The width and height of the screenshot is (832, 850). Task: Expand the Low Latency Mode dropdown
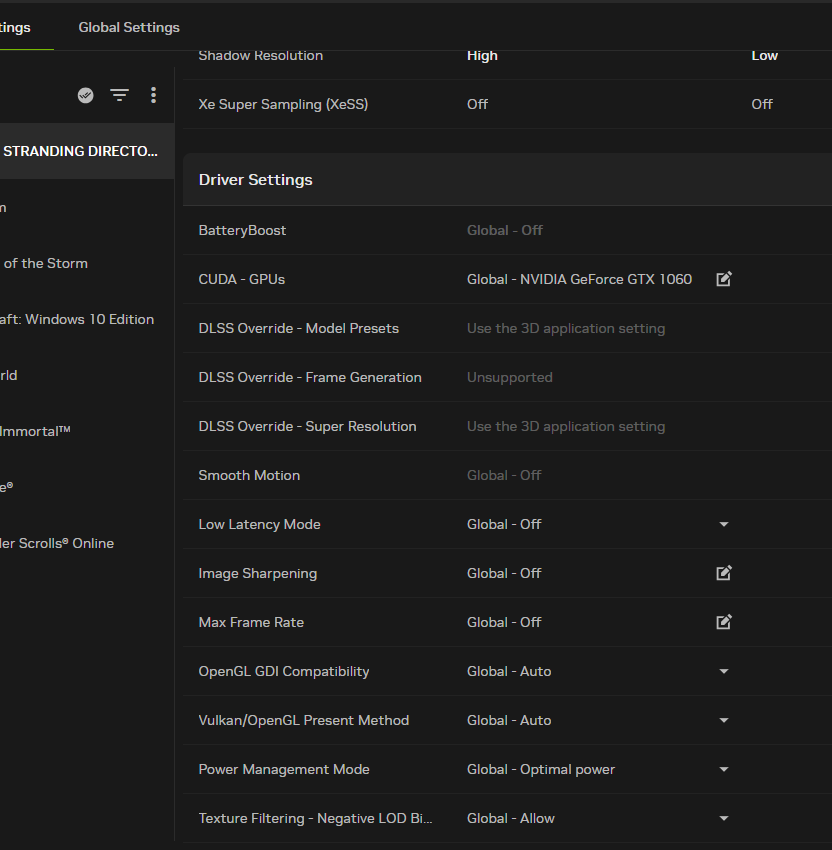pyautogui.click(x=724, y=524)
